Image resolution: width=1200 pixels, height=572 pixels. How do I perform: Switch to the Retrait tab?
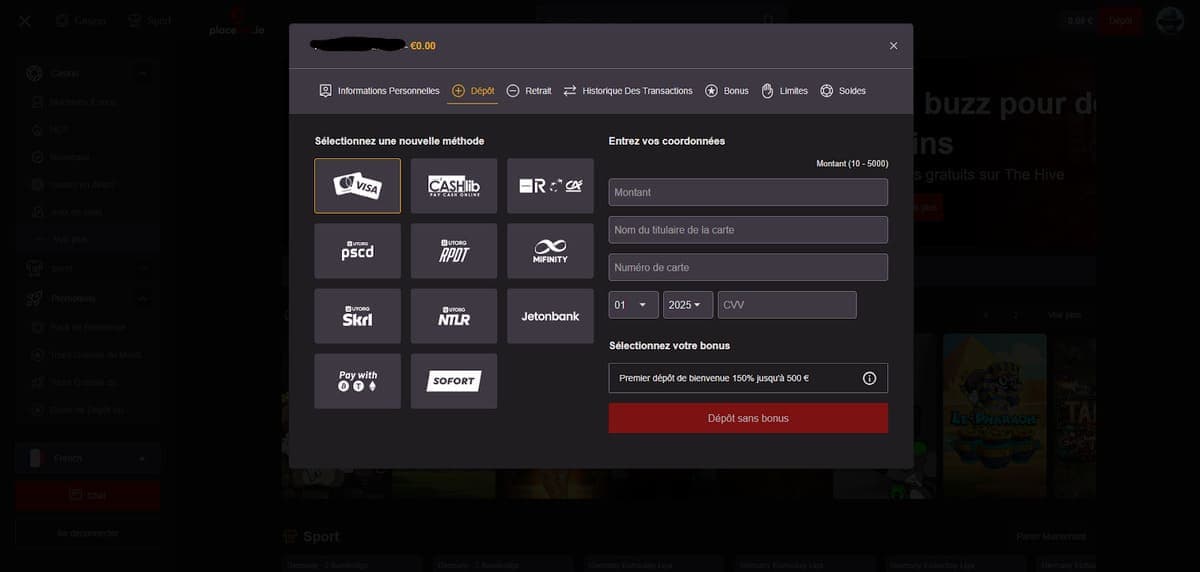[529, 91]
